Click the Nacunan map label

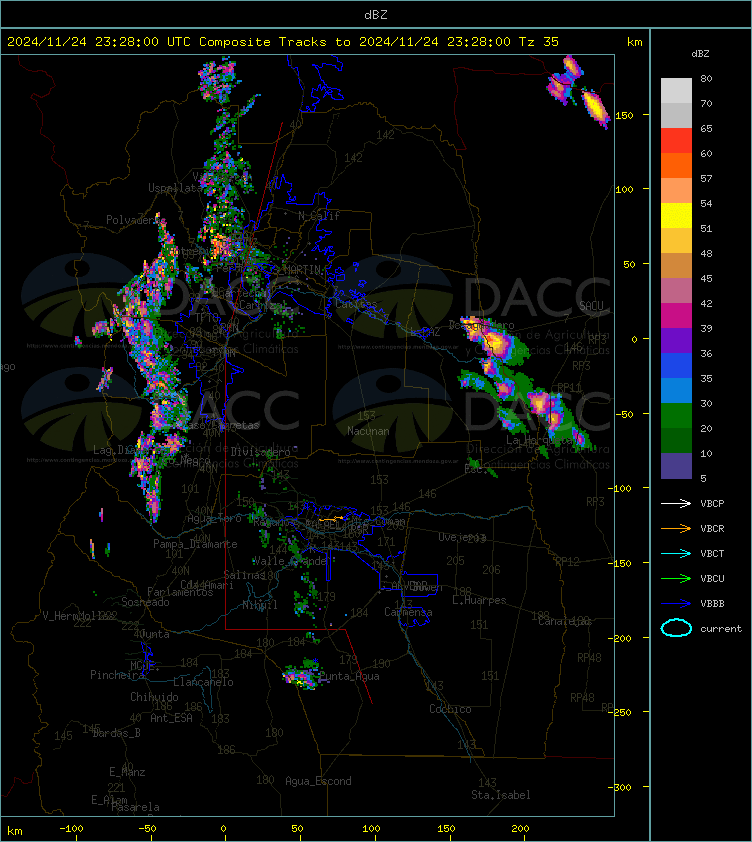pyautogui.click(x=368, y=431)
